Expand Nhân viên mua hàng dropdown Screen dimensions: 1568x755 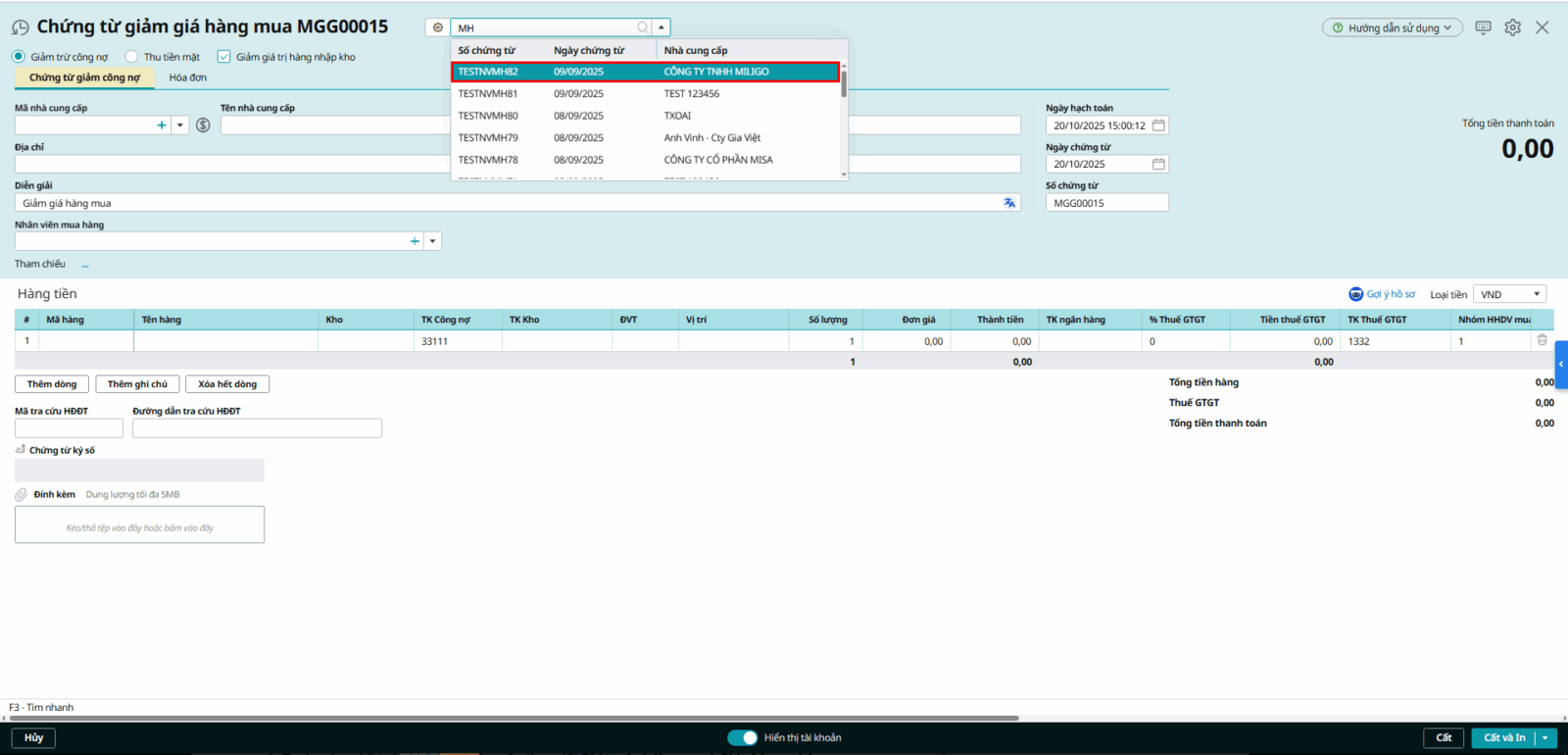[432, 241]
